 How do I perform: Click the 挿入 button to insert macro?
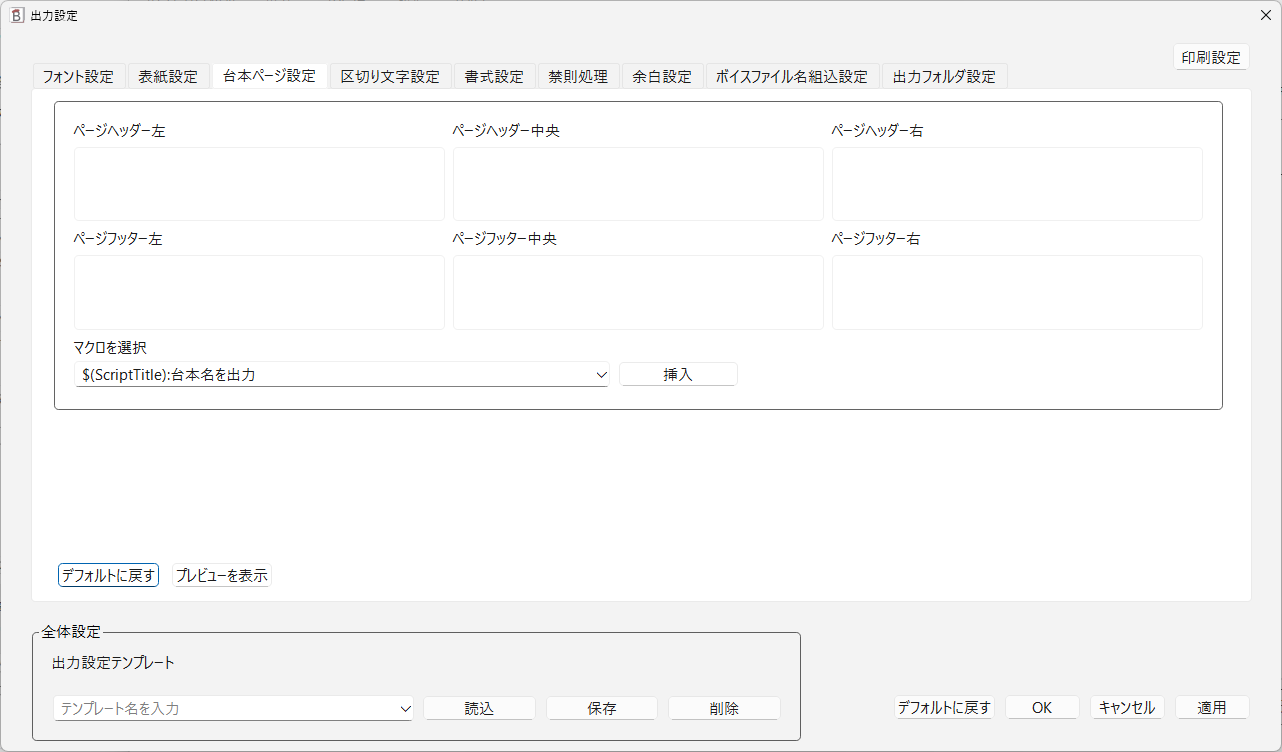click(678, 374)
